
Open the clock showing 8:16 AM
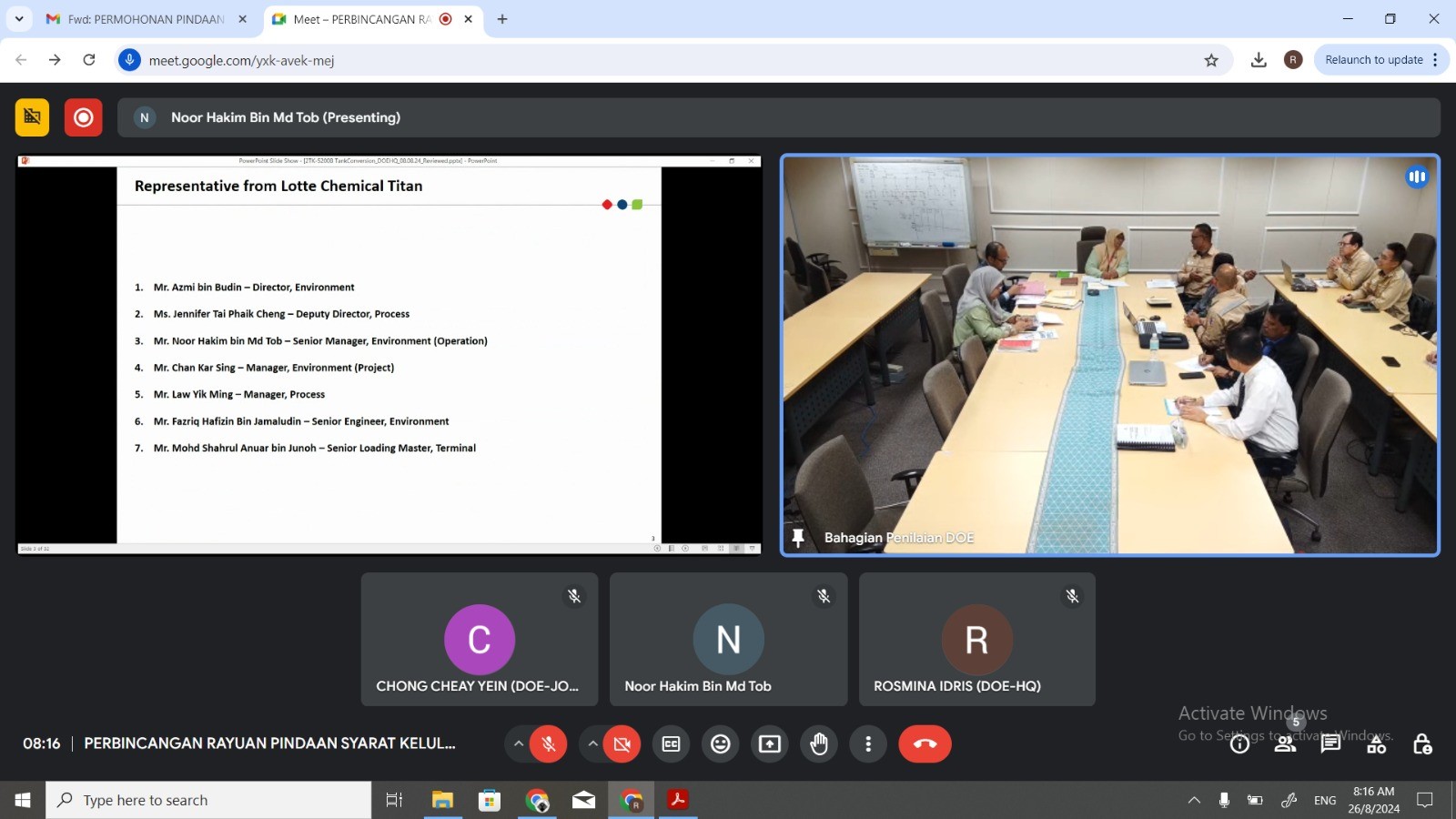tap(1373, 800)
